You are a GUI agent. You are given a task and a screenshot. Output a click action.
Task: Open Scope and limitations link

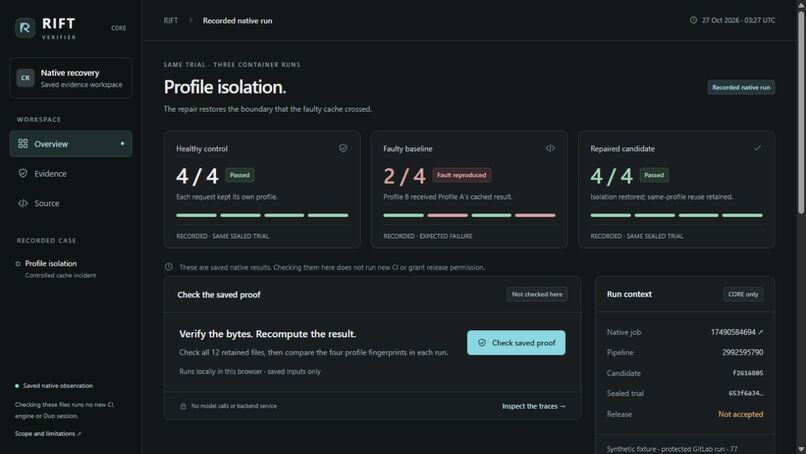(x=48, y=433)
